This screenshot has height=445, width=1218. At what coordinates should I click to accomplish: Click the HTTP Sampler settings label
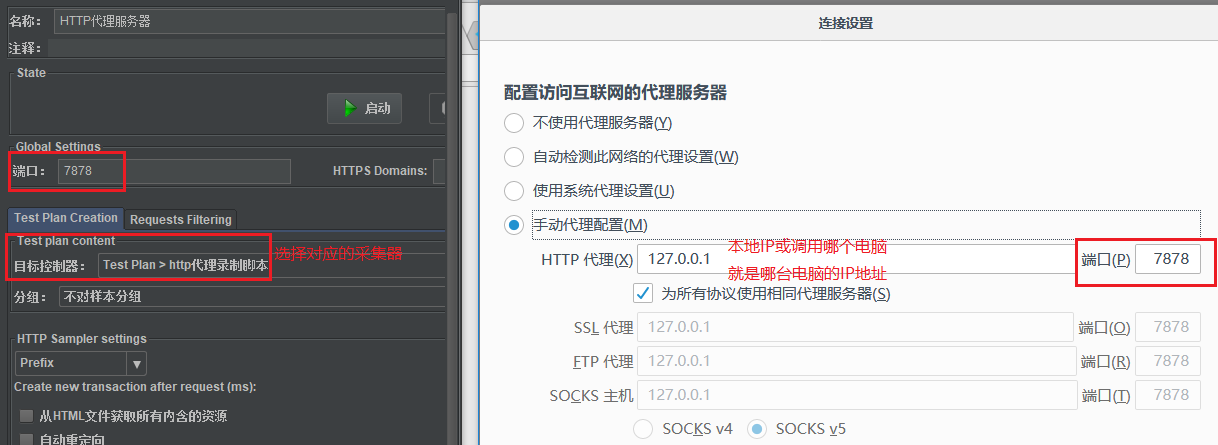pos(81,339)
